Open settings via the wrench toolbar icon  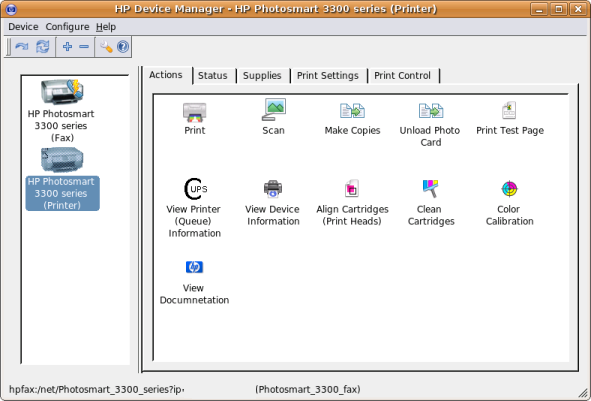click(106, 47)
